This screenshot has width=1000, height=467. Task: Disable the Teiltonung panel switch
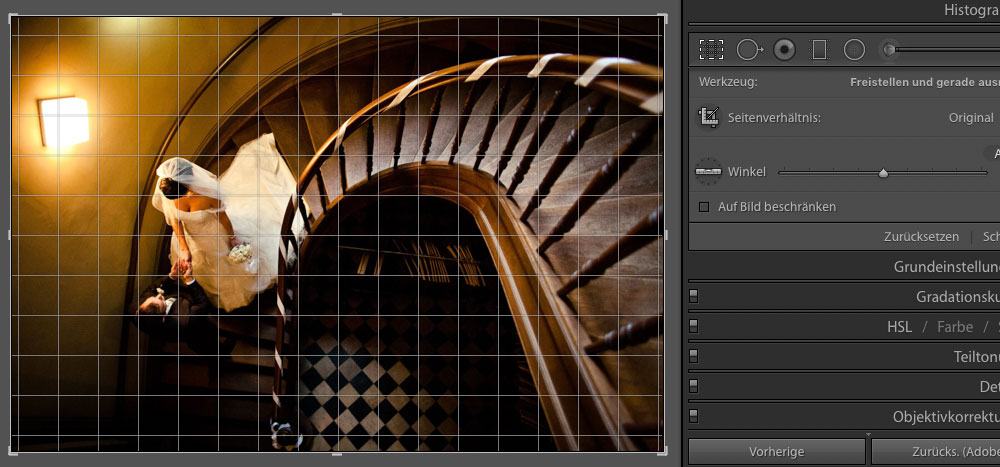coord(694,356)
